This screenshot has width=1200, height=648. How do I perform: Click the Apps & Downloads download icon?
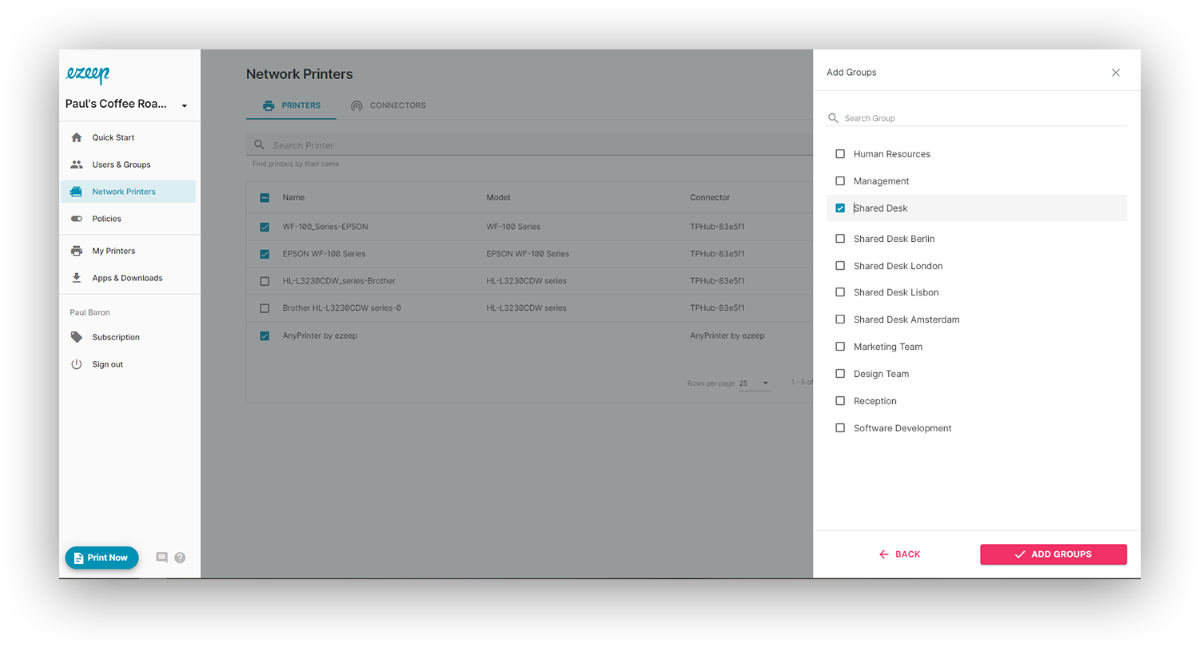[x=77, y=278]
